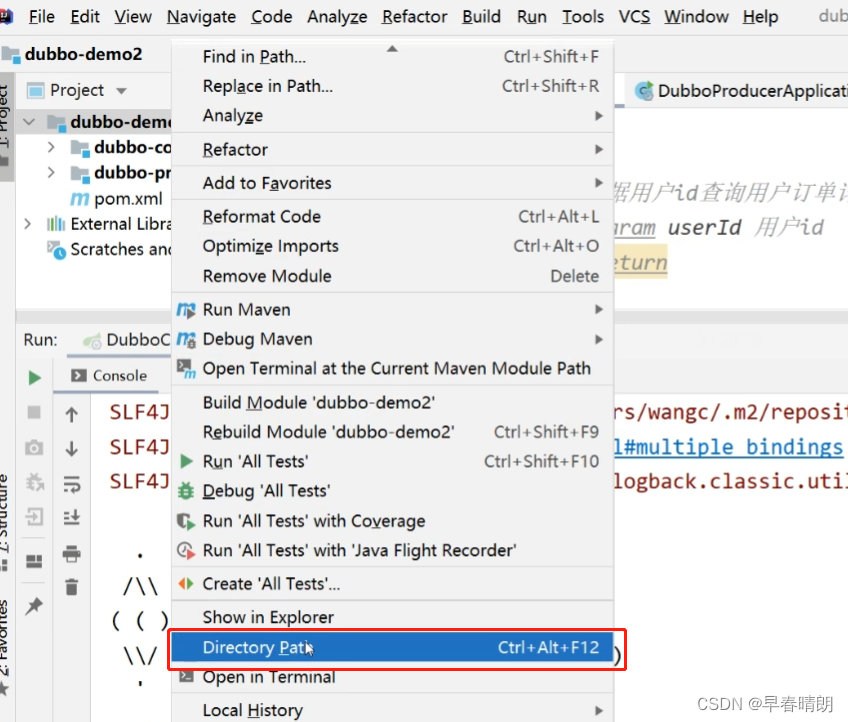The image size is (848, 722).
Task: Click the Clear All trash icon in console
Action: [70, 586]
